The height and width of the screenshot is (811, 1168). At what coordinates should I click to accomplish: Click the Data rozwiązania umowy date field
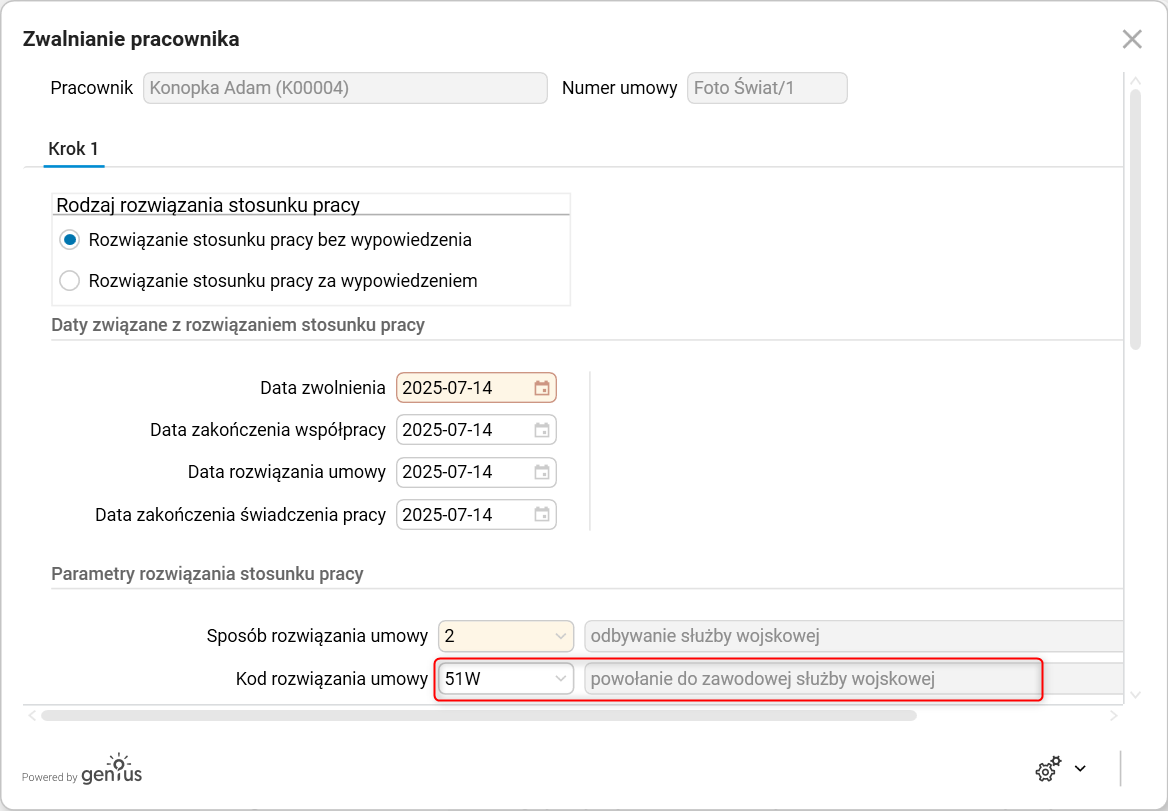coord(462,472)
